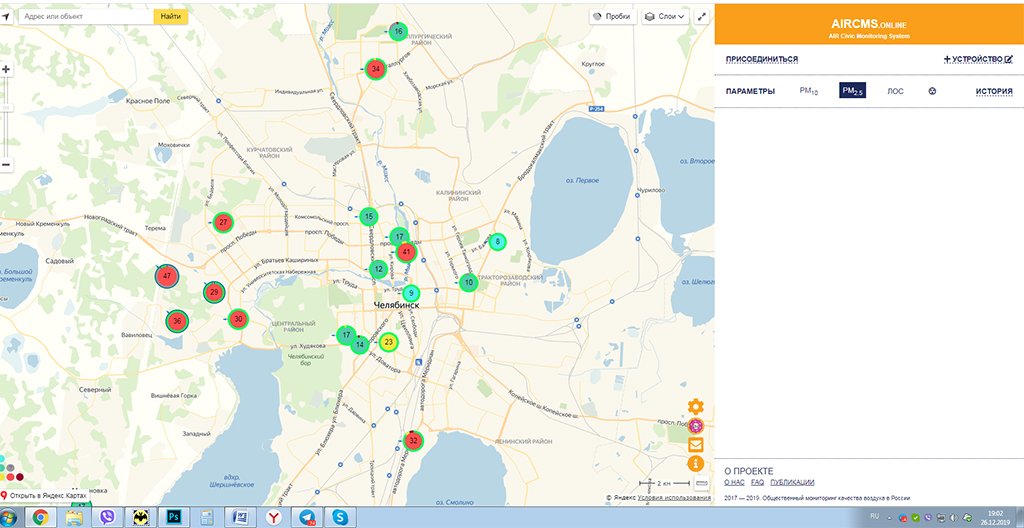Click the address search input field

86,17
